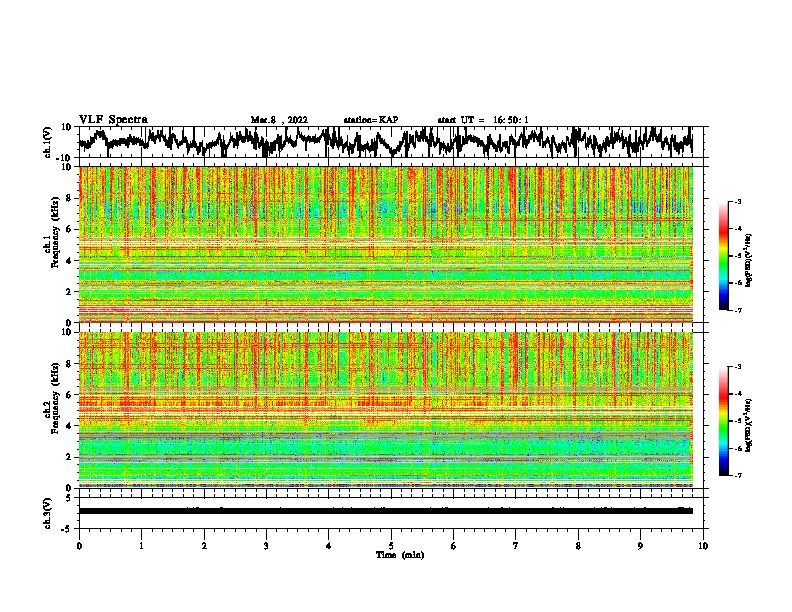Image resolution: width=792 pixels, height=612 pixels.
Task: Click the "5" tick on ch.3 voltage axis
Action: (x=69, y=498)
